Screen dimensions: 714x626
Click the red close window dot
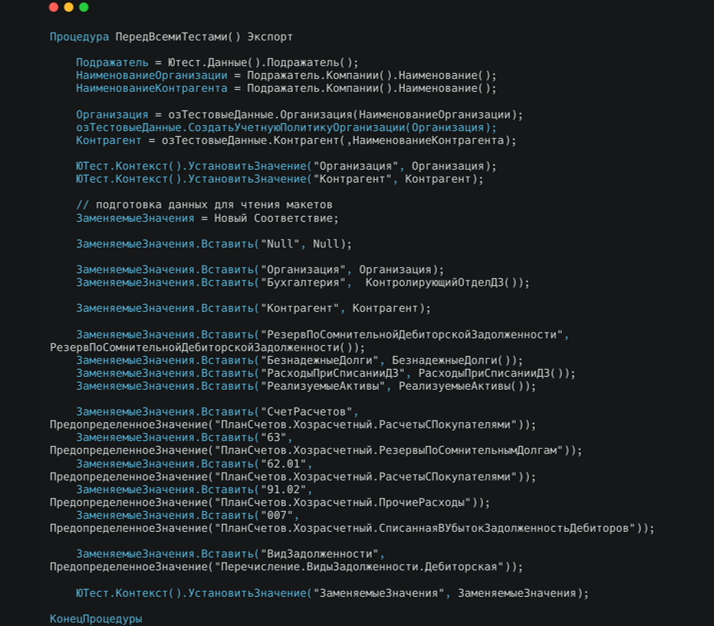[54, 7]
